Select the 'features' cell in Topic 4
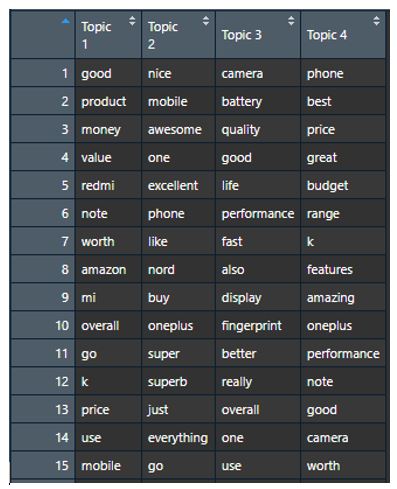Viewport: 397px width, 489px height. 343,269
